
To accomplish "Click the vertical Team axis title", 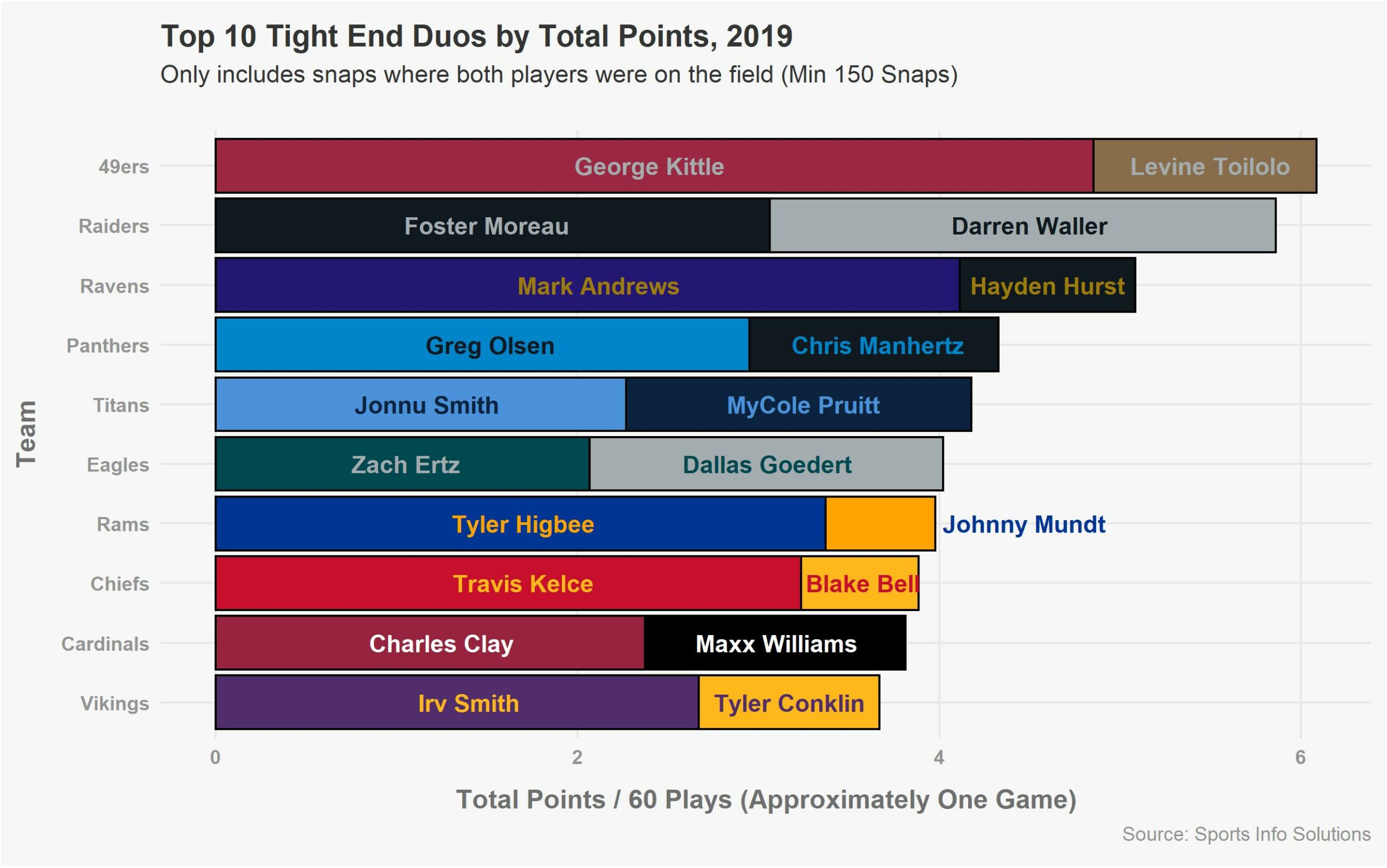I will [27, 435].
